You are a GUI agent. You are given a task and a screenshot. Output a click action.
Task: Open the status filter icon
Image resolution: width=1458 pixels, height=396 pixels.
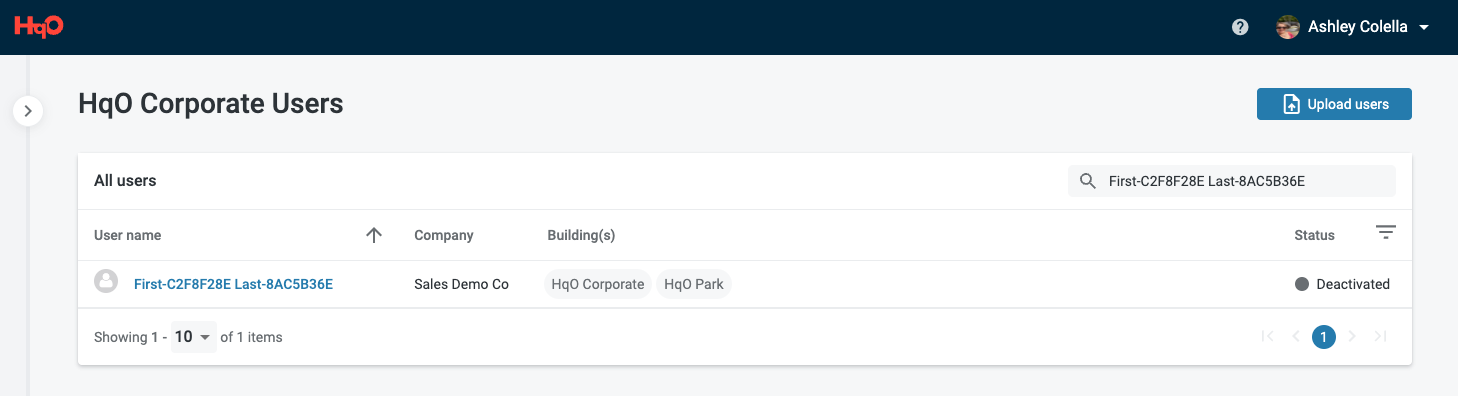click(x=1385, y=233)
